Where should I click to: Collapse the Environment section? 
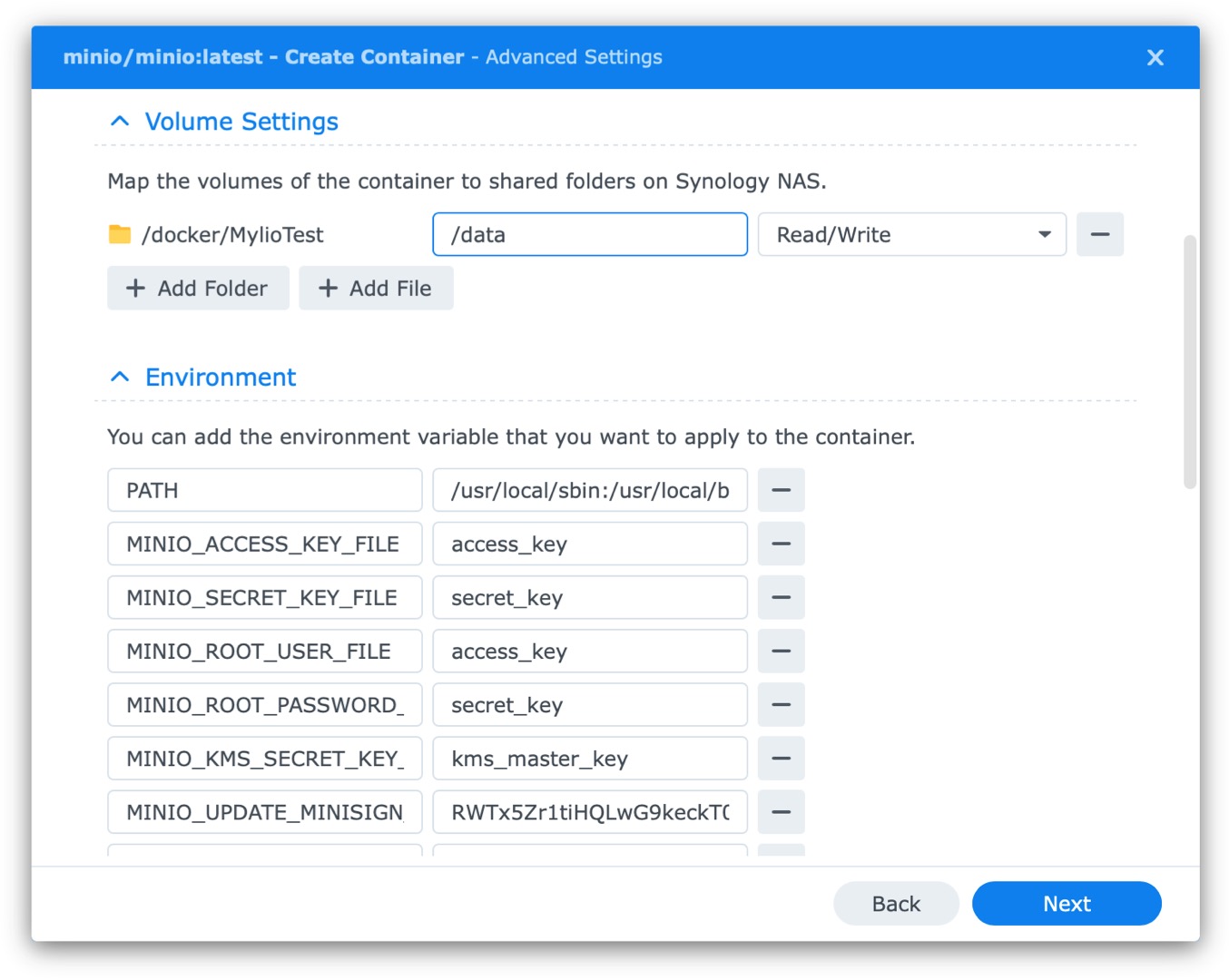(120, 377)
